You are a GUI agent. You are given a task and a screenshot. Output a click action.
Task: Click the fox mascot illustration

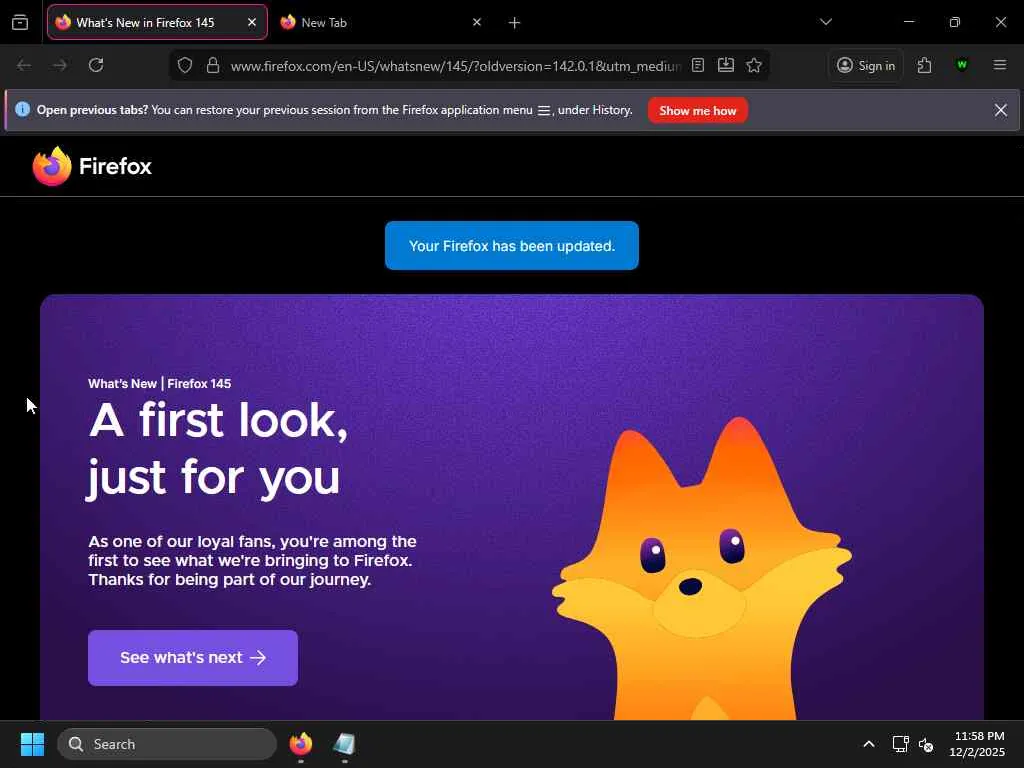pyautogui.click(x=702, y=568)
